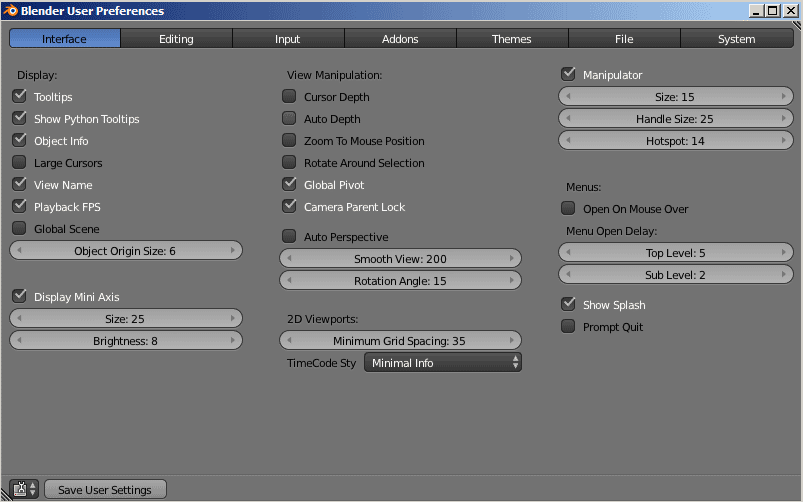803x502 pixels.
Task: Enable Prompt Quit
Action: (x=568, y=326)
